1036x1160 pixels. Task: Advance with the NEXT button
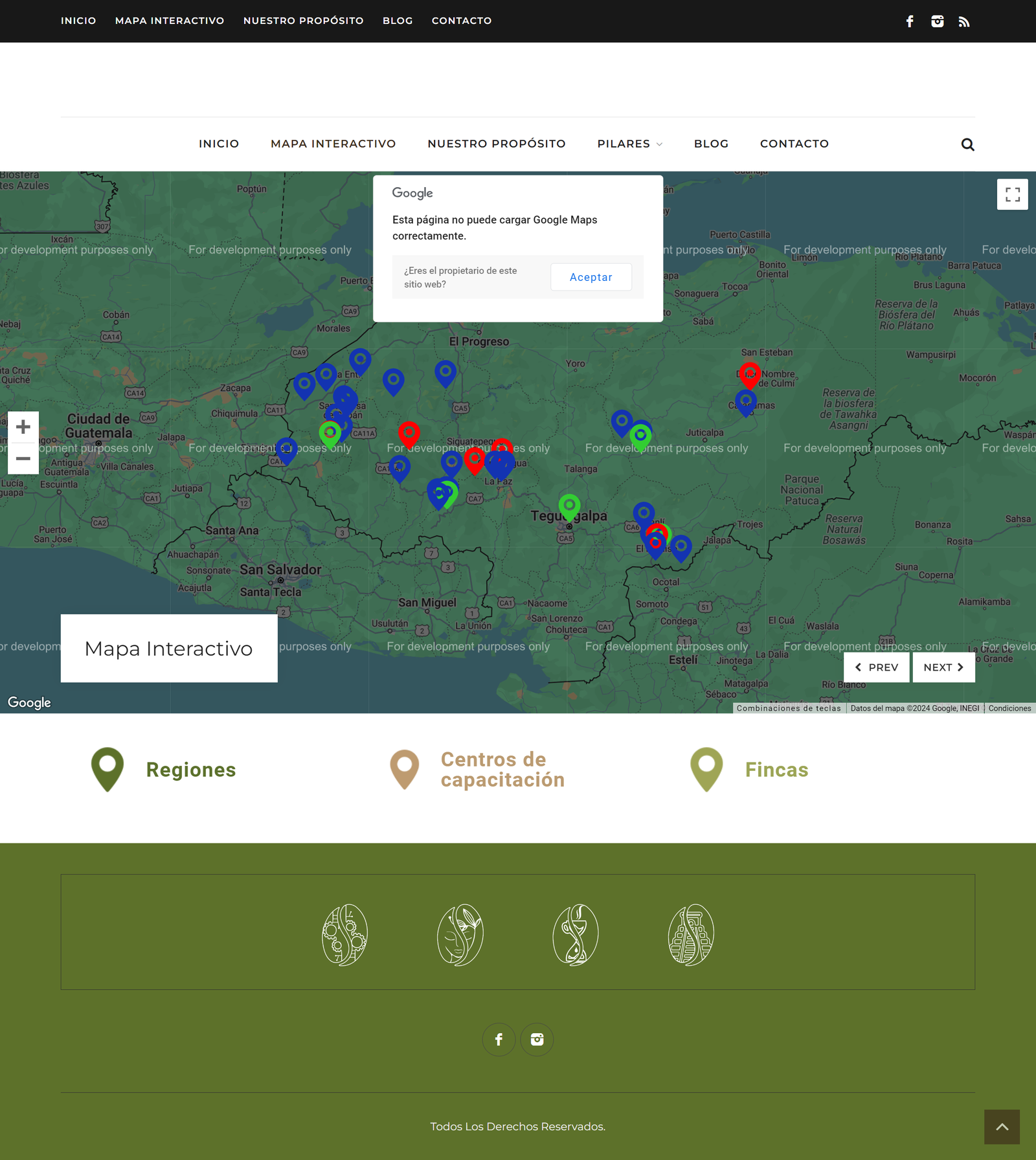[x=943, y=667]
